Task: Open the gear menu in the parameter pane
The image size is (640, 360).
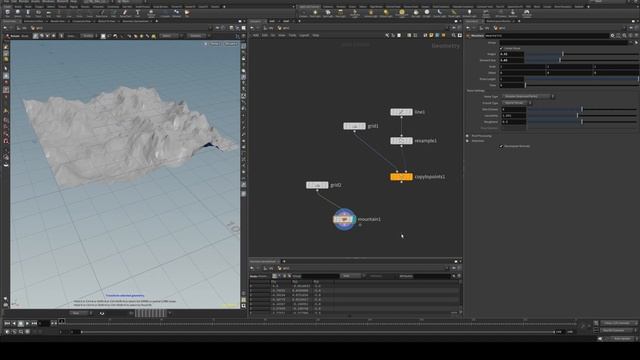Action: tap(612, 36)
